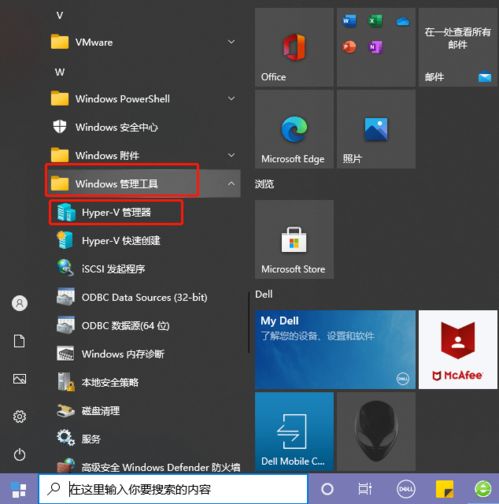499x504 pixels.
Task: Open the green browser taskbar icon
Action: pyautogui.click(x=483, y=489)
